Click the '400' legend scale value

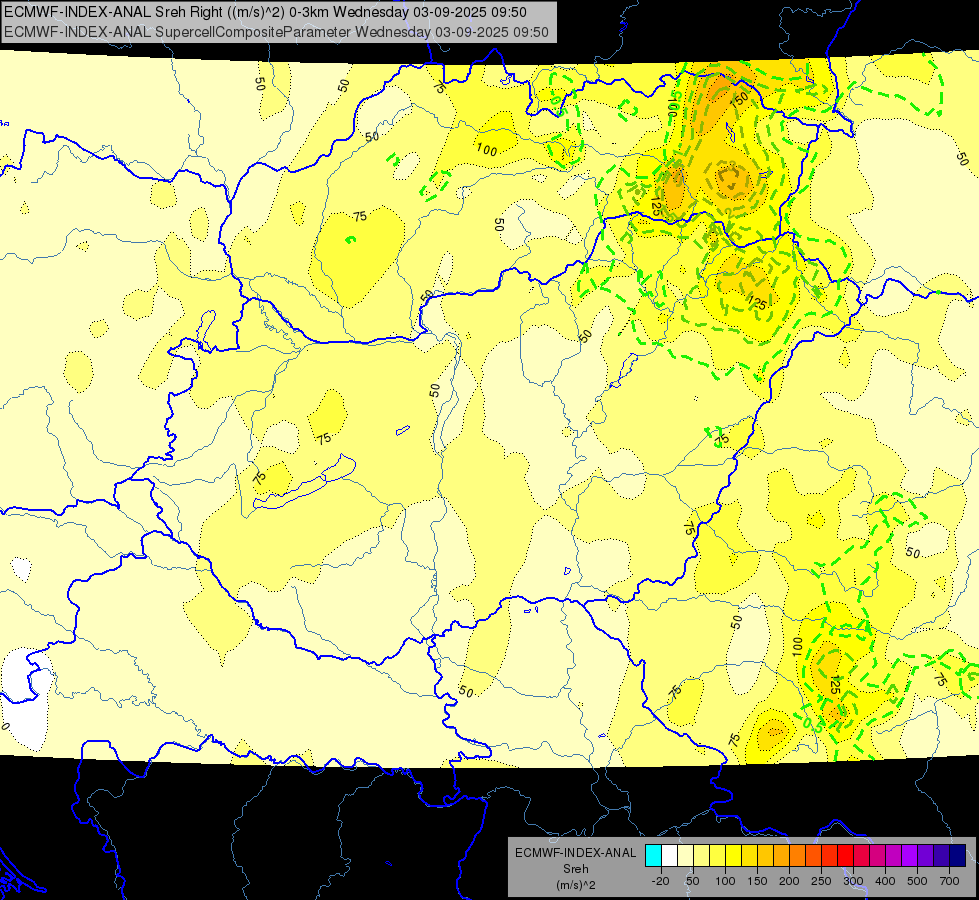point(885,881)
